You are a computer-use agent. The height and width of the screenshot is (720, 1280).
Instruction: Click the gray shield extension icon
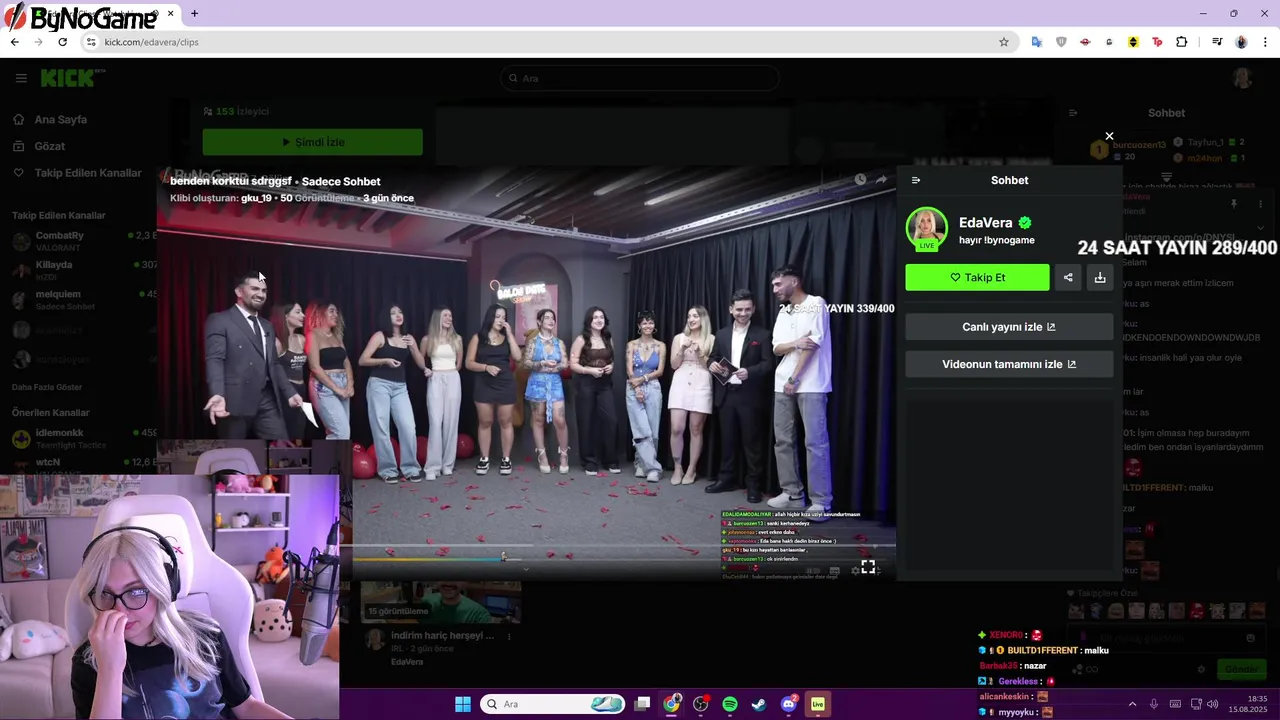(x=1061, y=42)
